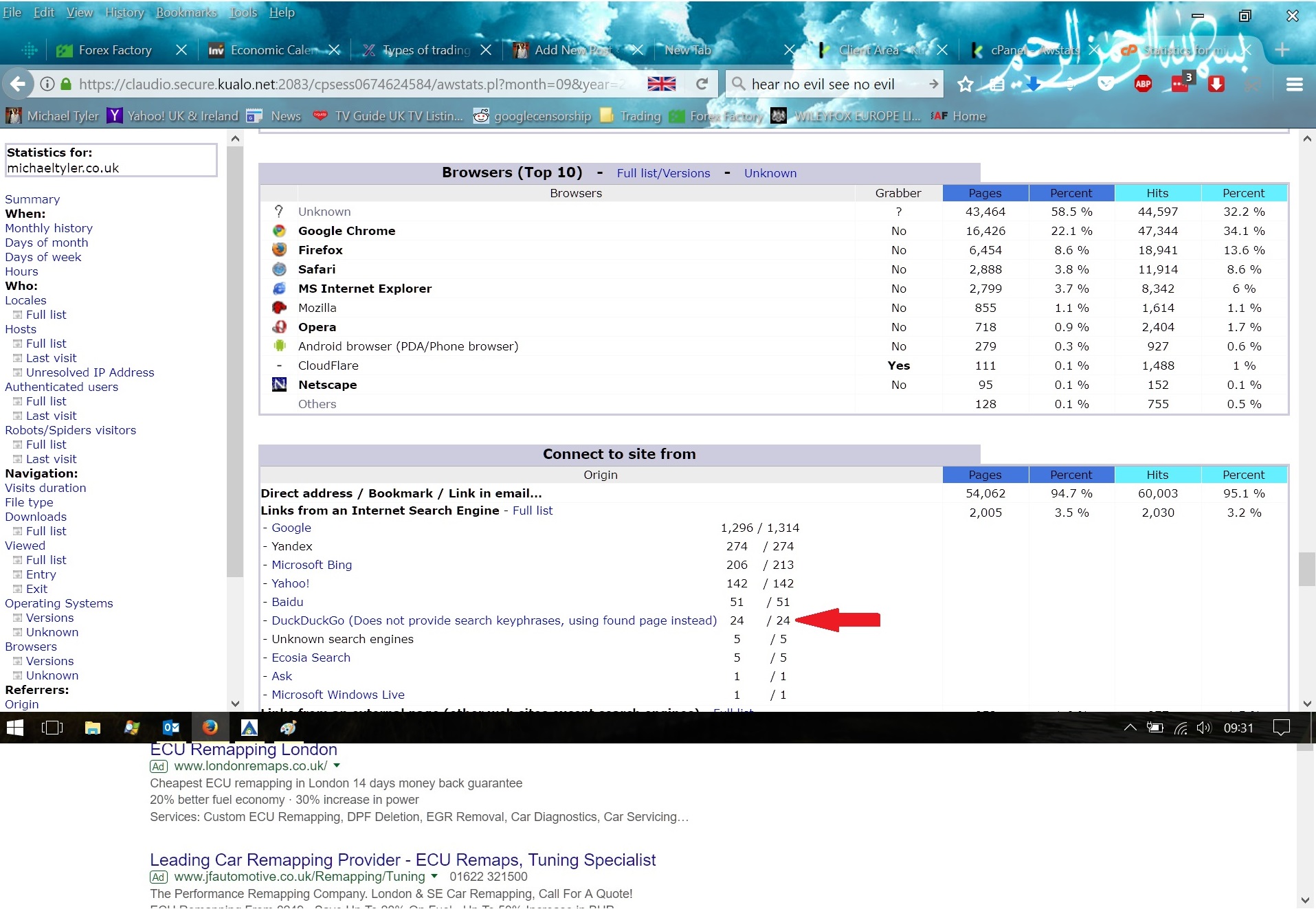
Task: Open the downloads arrow icon in toolbar
Action: point(1033,84)
